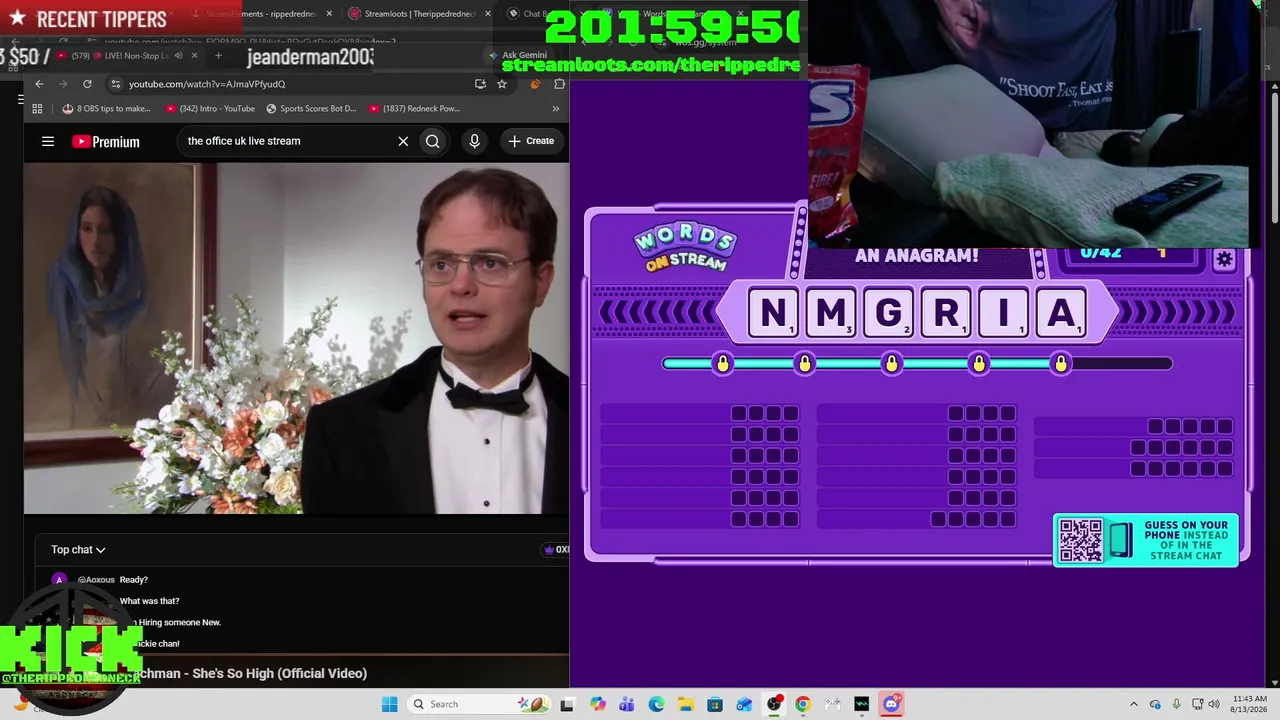This screenshot has width=1280, height=720.
Task: Click the phone guessing QR code
Action: 1081,540
